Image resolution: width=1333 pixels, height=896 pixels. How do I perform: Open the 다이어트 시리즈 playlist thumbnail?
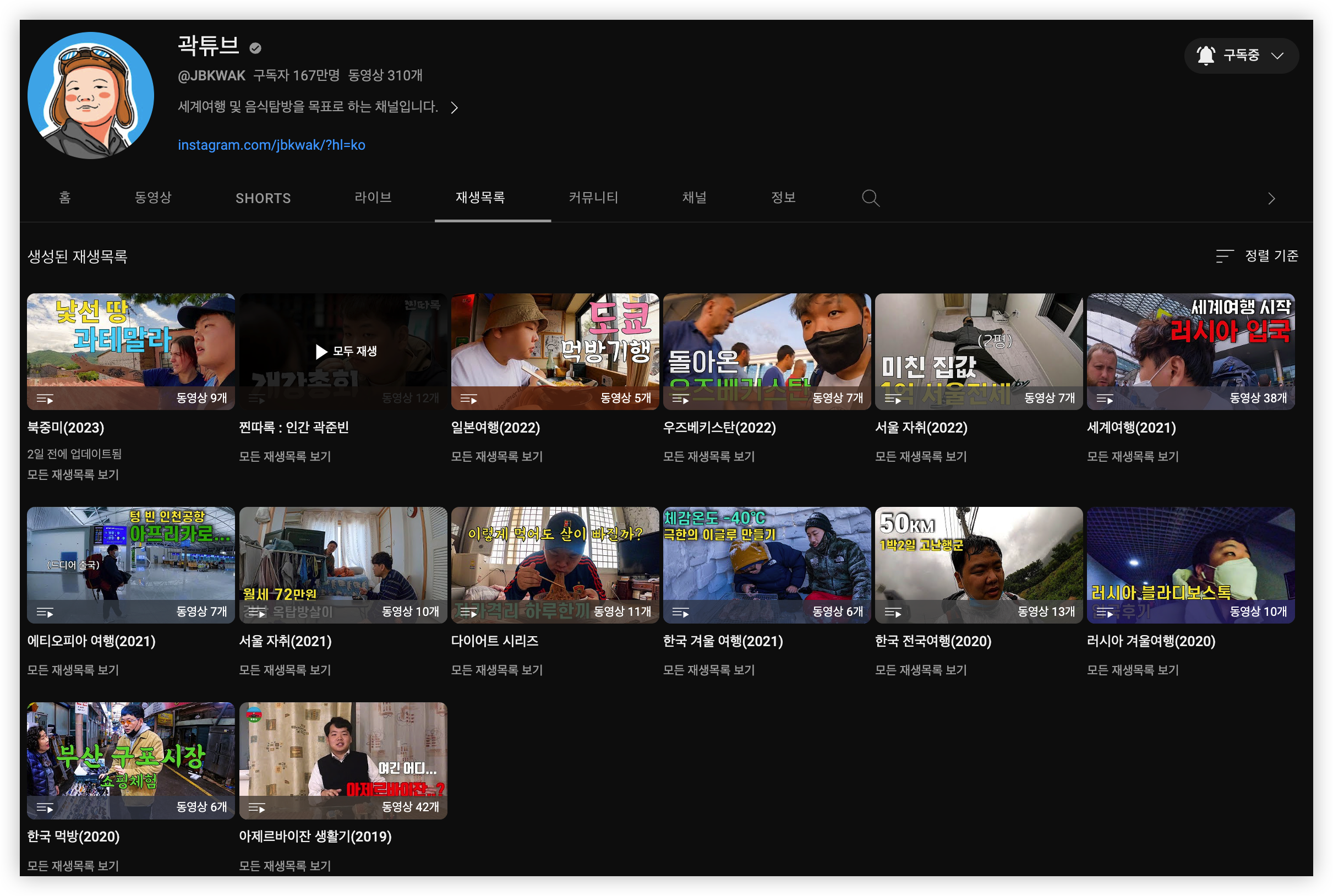[x=555, y=565]
